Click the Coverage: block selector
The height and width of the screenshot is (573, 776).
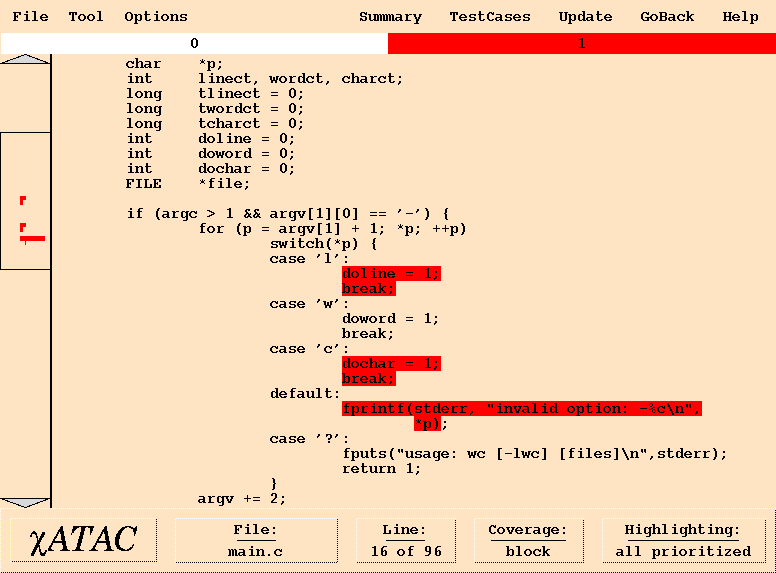coord(527,540)
